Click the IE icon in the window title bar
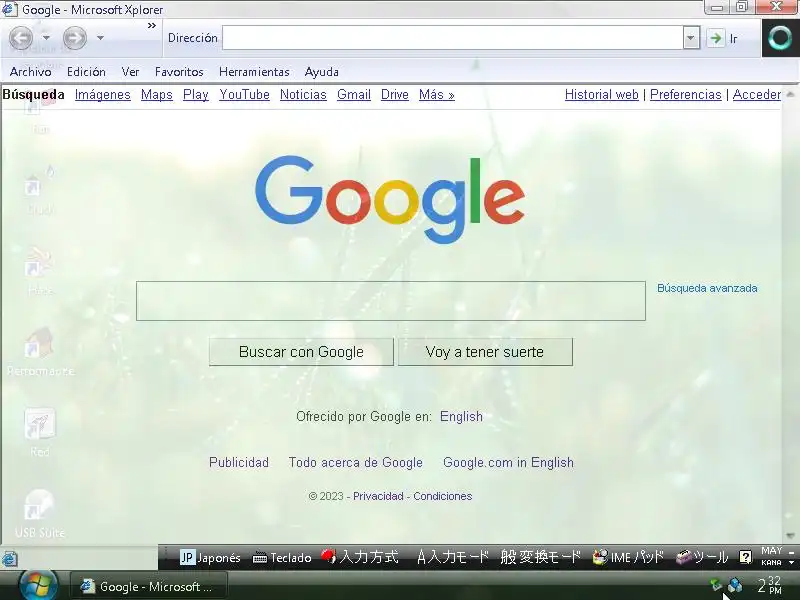This screenshot has height=600, width=800. tap(9, 9)
